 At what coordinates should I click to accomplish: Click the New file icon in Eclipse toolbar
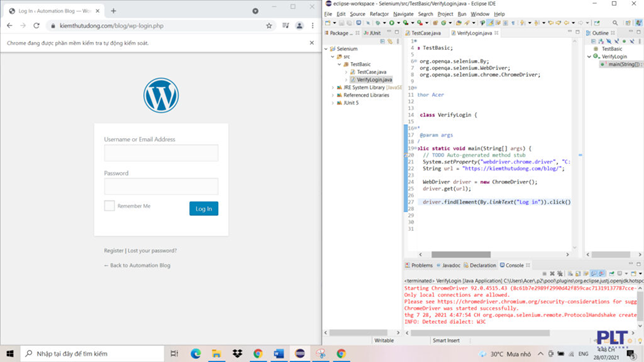click(x=328, y=23)
